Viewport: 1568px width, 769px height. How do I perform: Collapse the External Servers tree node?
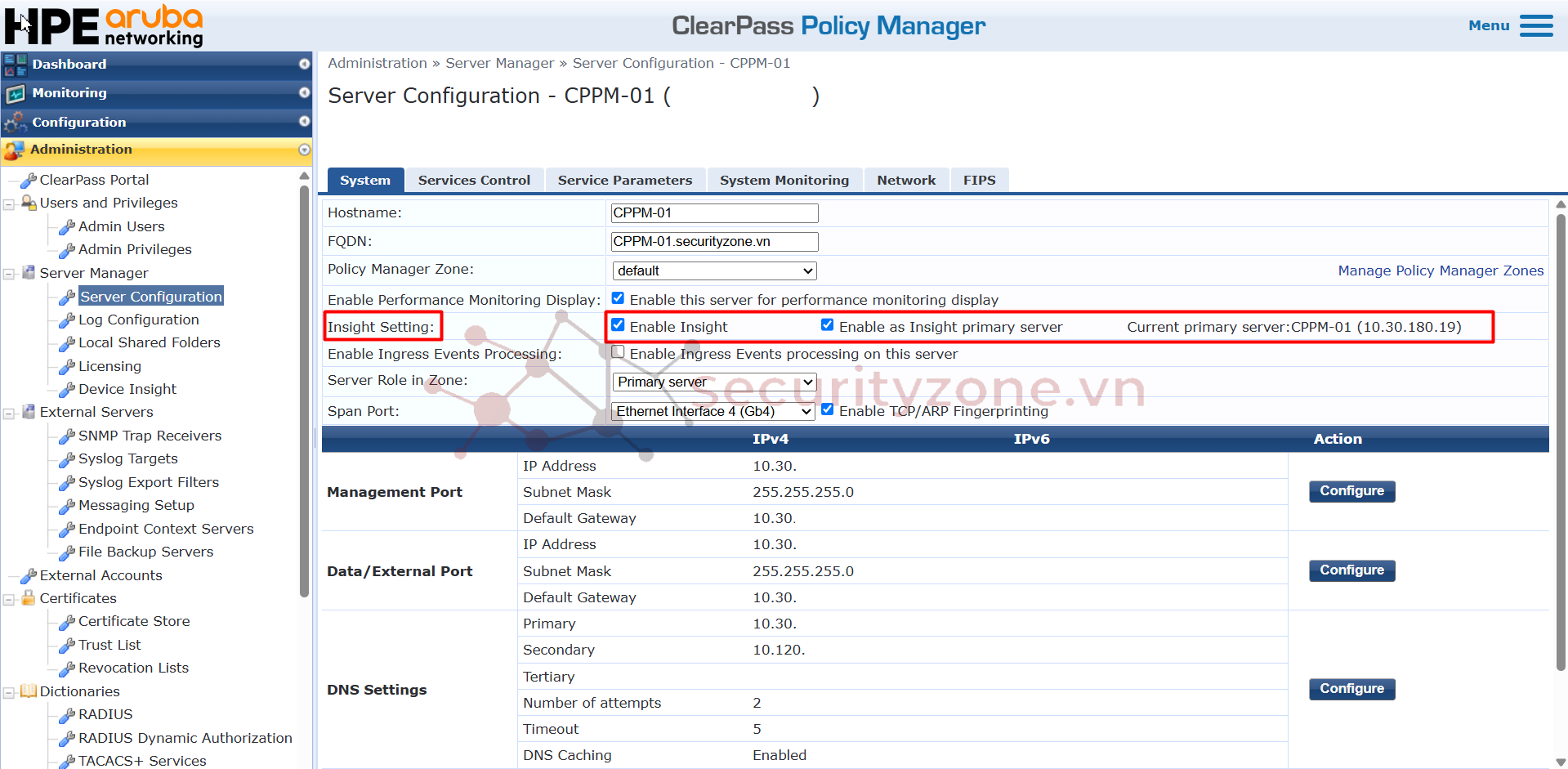pos(9,414)
